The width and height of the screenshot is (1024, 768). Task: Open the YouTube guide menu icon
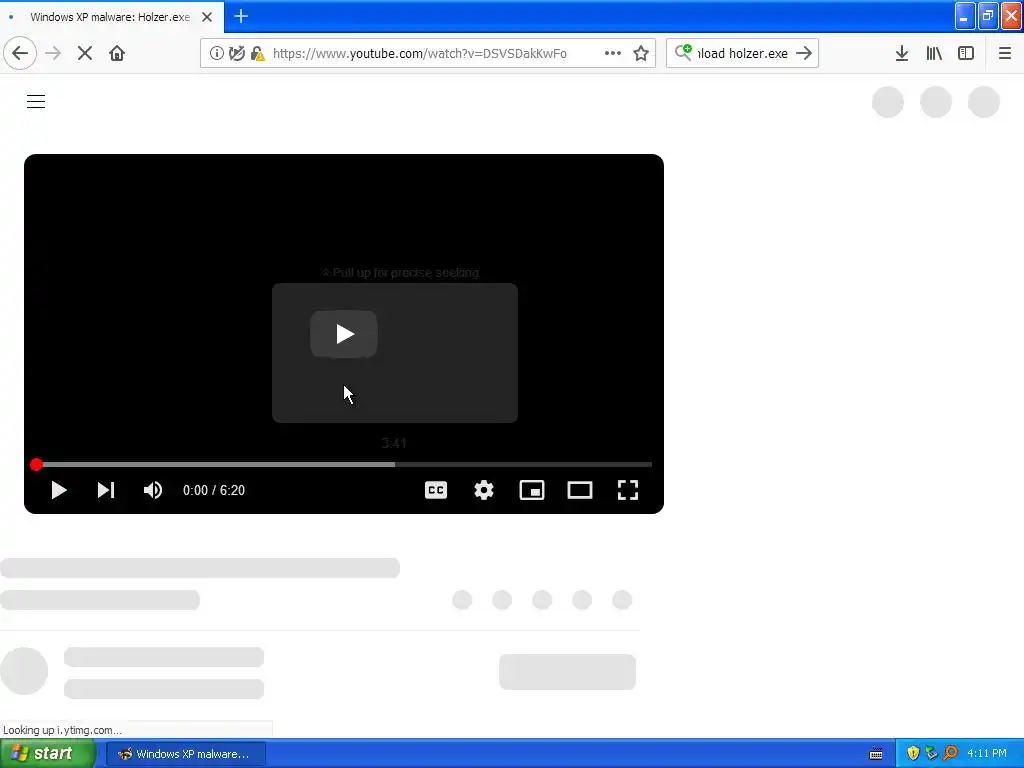(x=36, y=101)
